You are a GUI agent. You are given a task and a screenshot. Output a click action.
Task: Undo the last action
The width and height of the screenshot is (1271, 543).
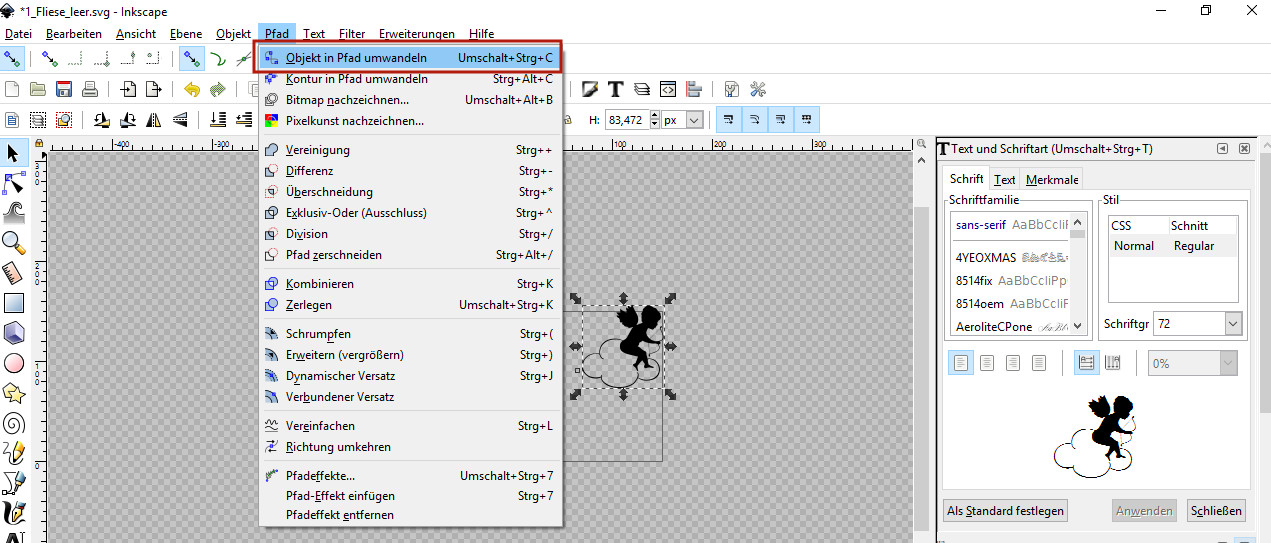coord(192,89)
